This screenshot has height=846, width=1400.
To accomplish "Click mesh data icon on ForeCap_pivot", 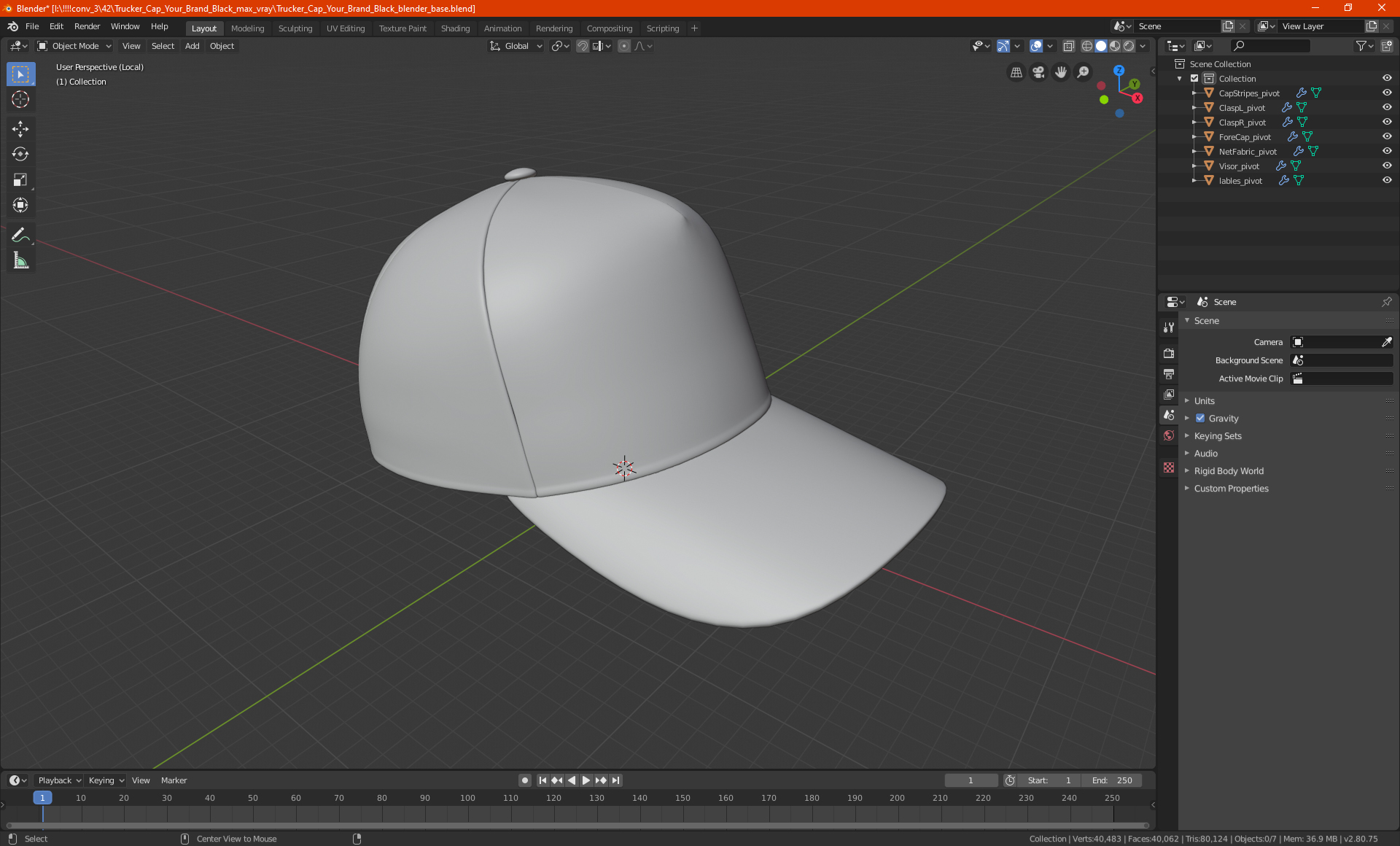I will [x=1307, y=137].
